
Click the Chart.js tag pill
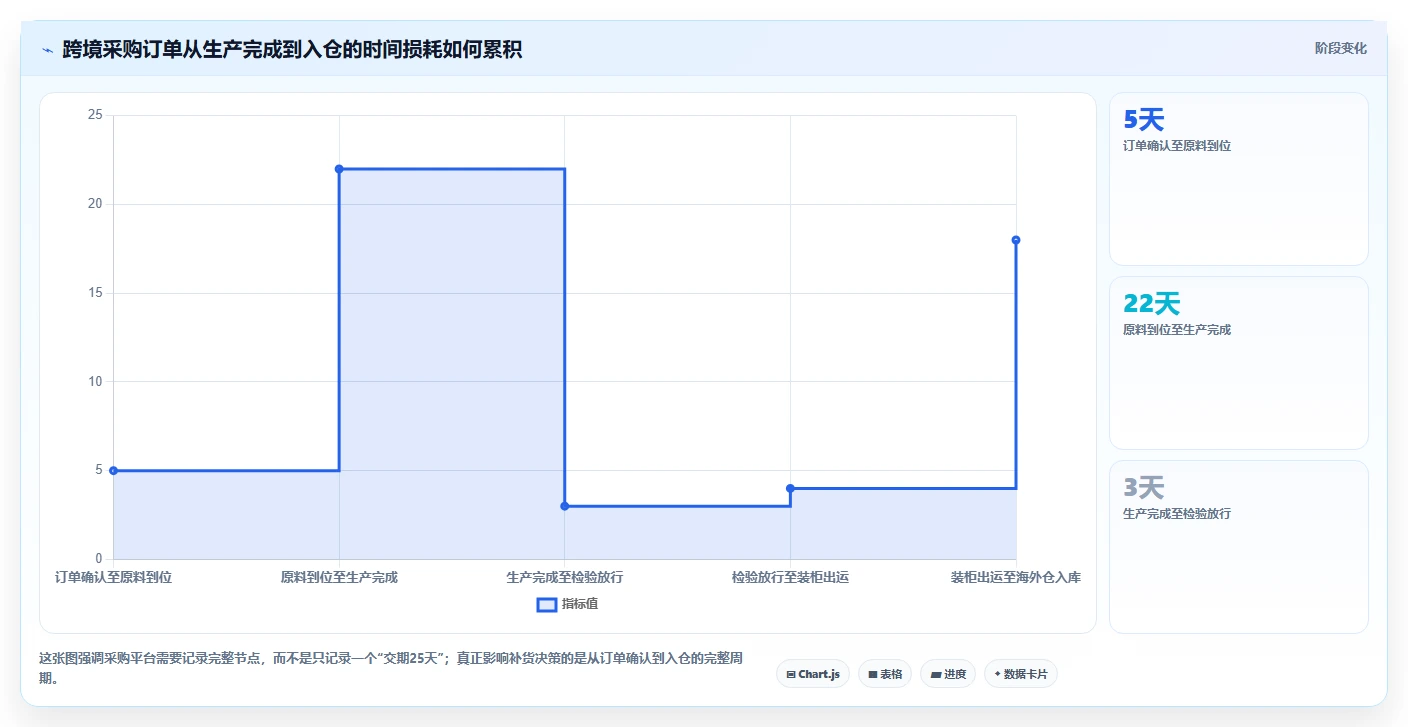click(x=813, y=674)
